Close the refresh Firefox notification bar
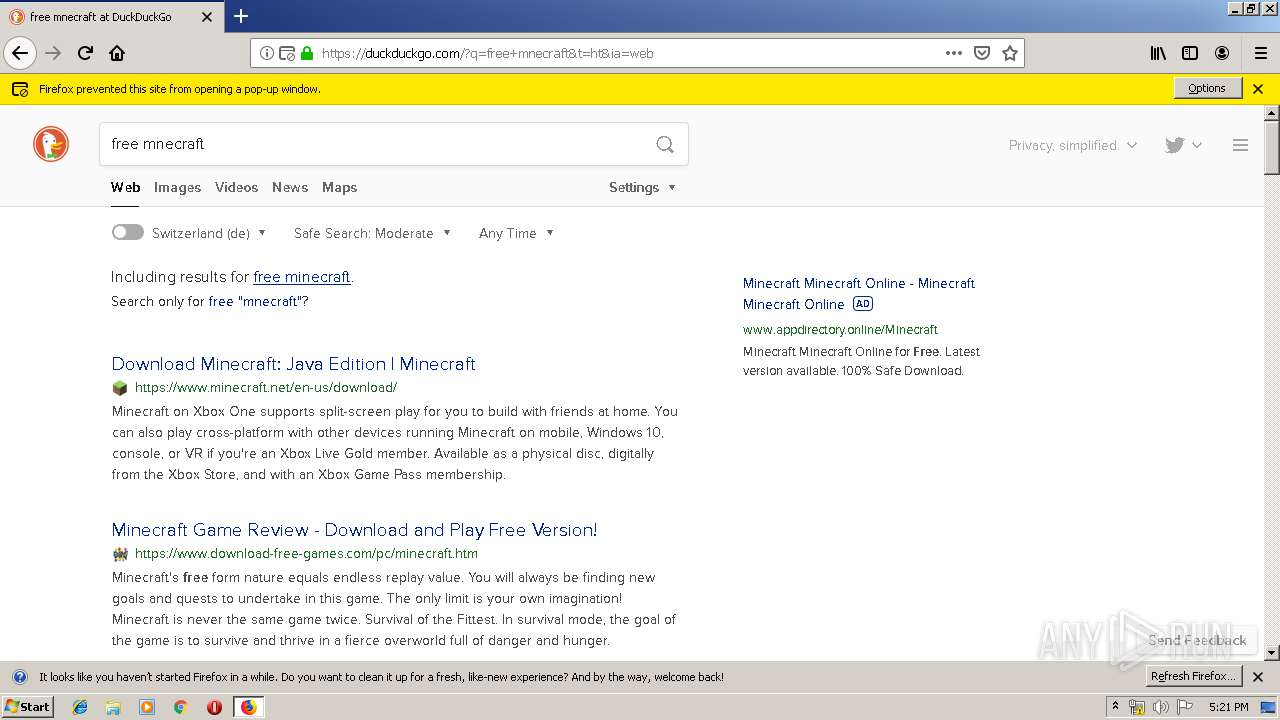Viewport: 1280px width, 720px height. (x=1258, y=677)
